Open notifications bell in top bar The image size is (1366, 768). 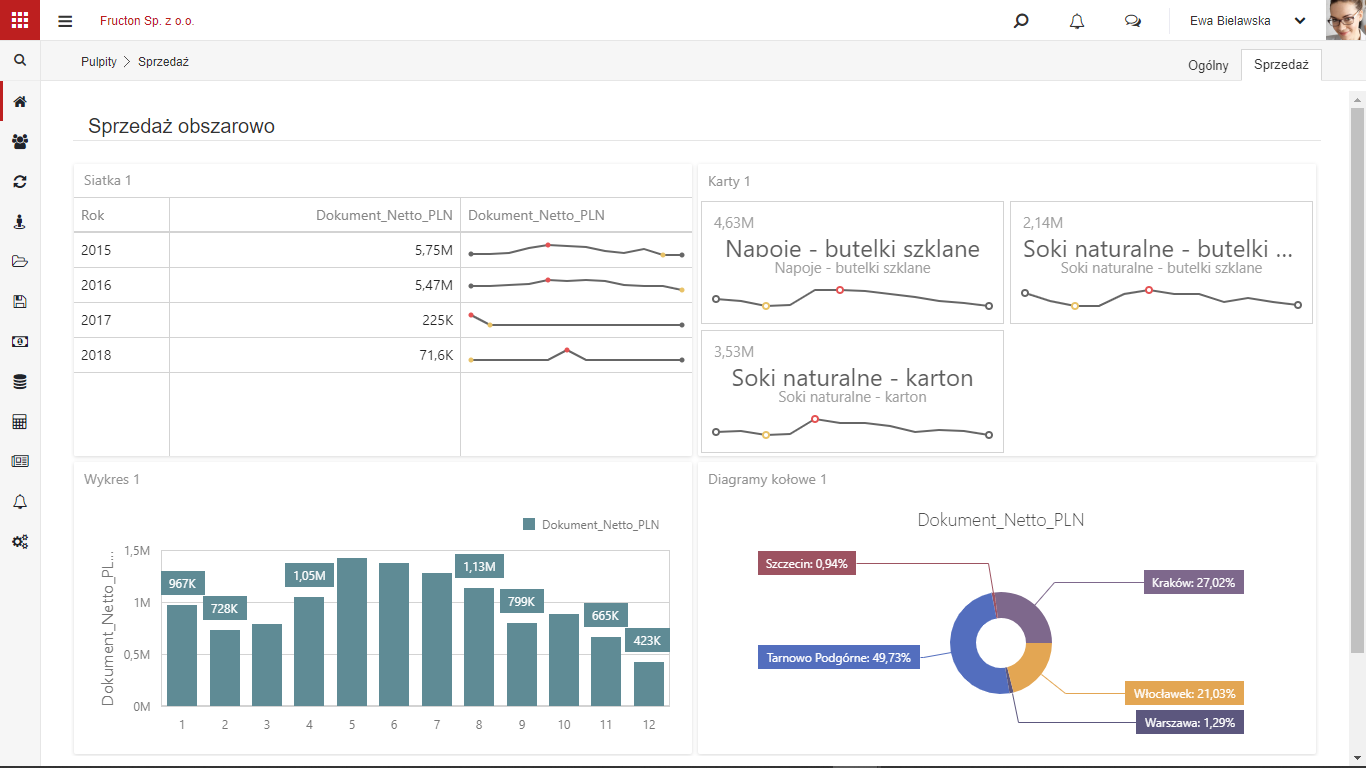1077,21
